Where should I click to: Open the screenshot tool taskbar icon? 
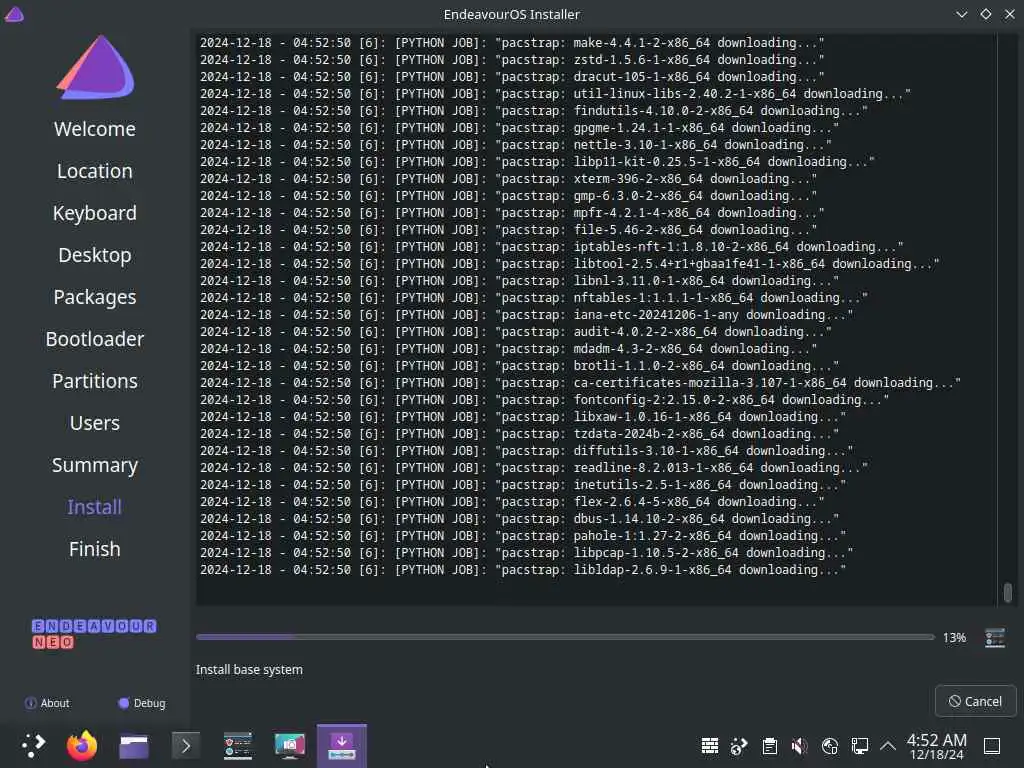tap(290, 746)
